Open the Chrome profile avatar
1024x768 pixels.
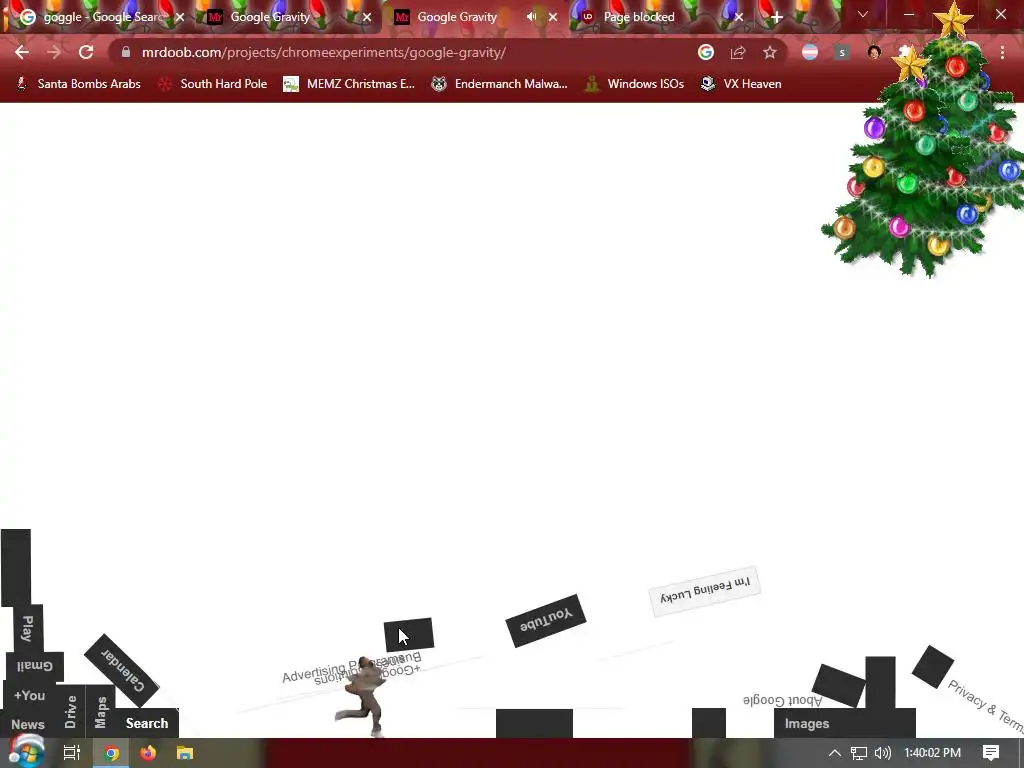coord(874,52)
